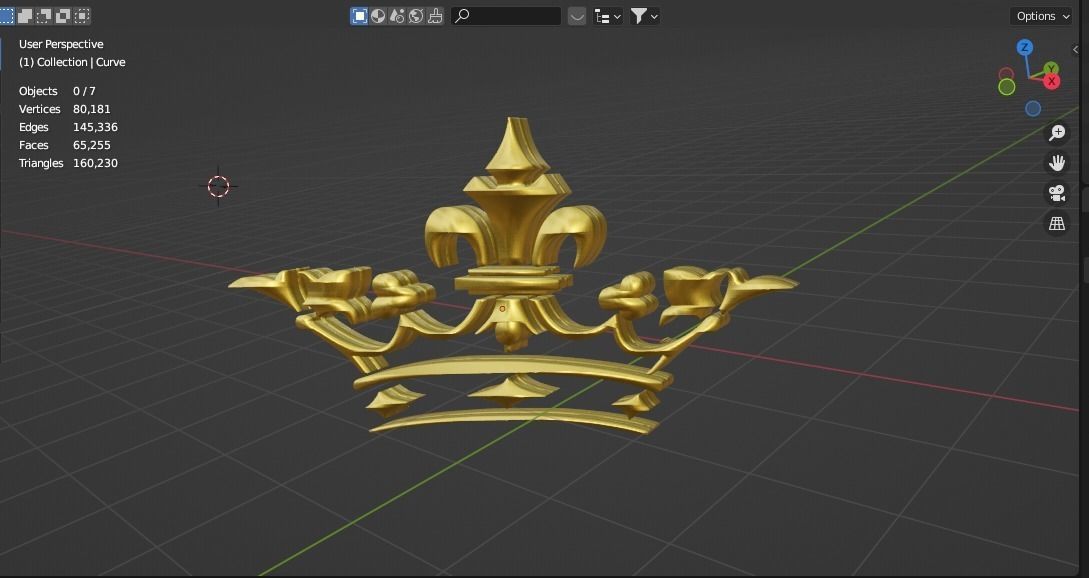Select the 'set new selection' mode icon

tap(6, 15)
